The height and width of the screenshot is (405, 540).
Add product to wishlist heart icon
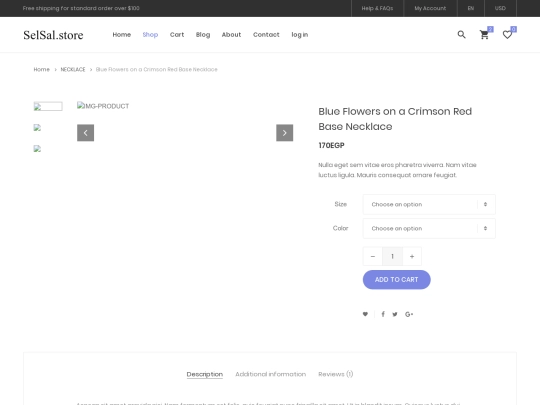(365, 314)
